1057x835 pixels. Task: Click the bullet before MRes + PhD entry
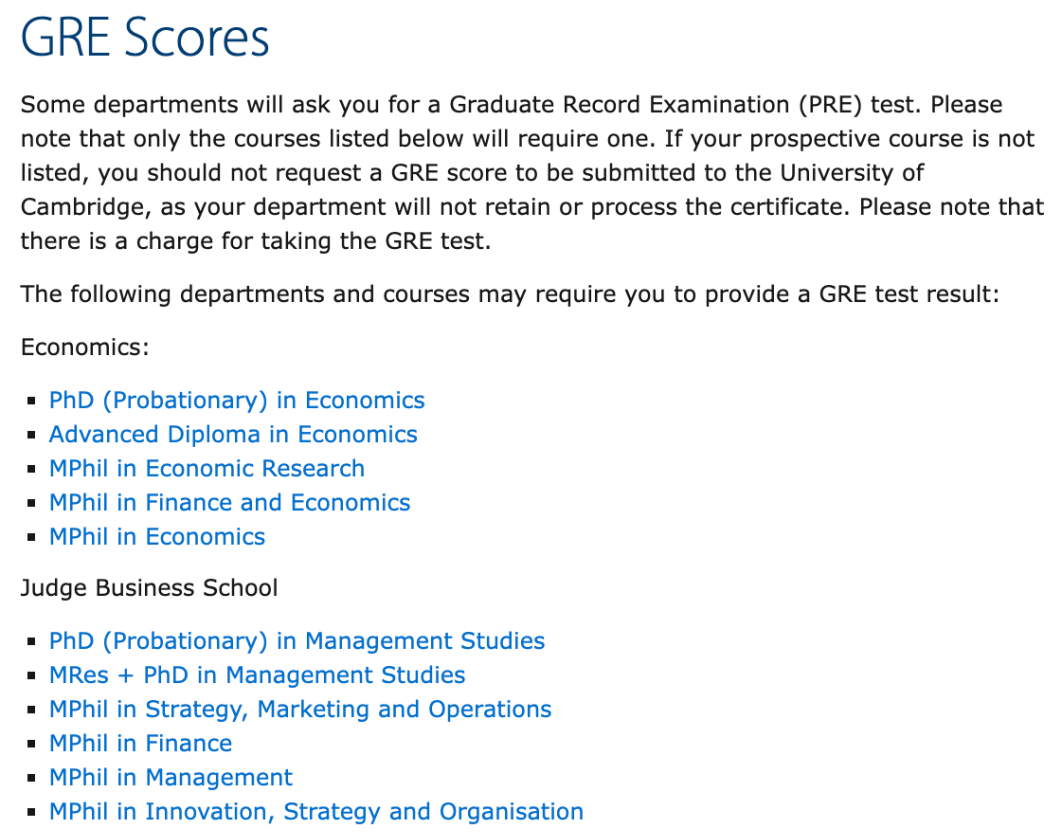34,676
